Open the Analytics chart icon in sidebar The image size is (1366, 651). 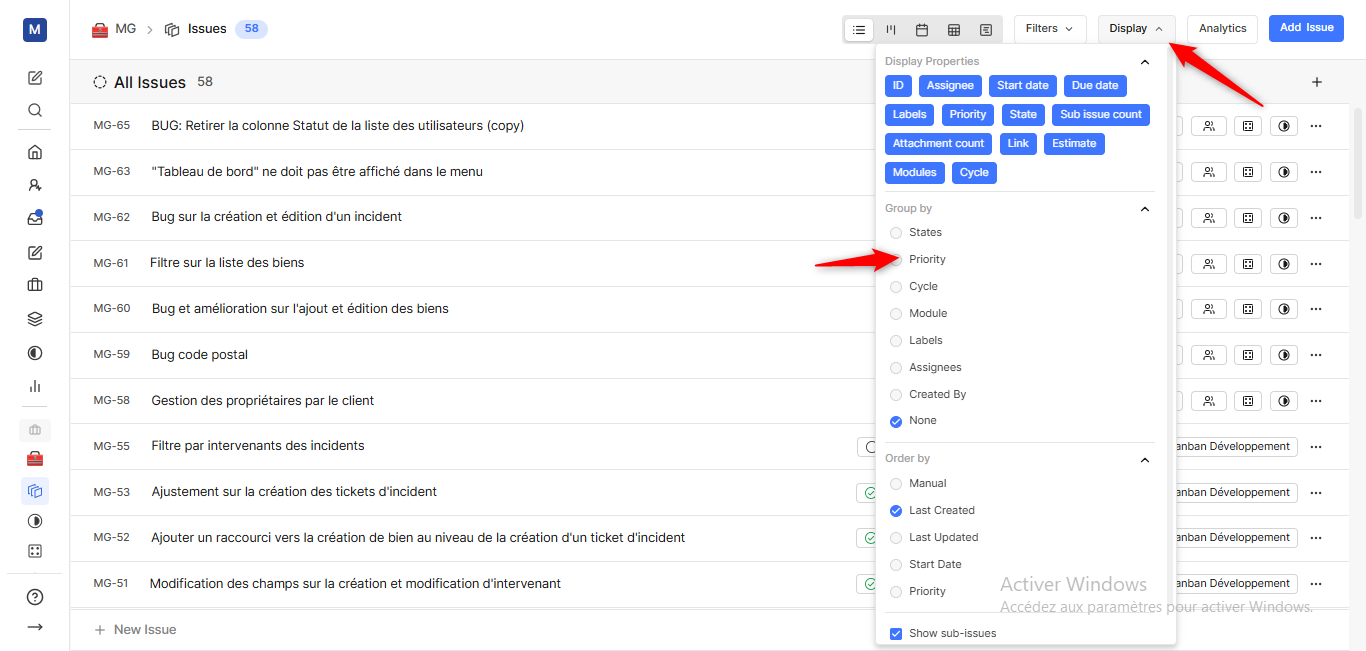(34, 386)
